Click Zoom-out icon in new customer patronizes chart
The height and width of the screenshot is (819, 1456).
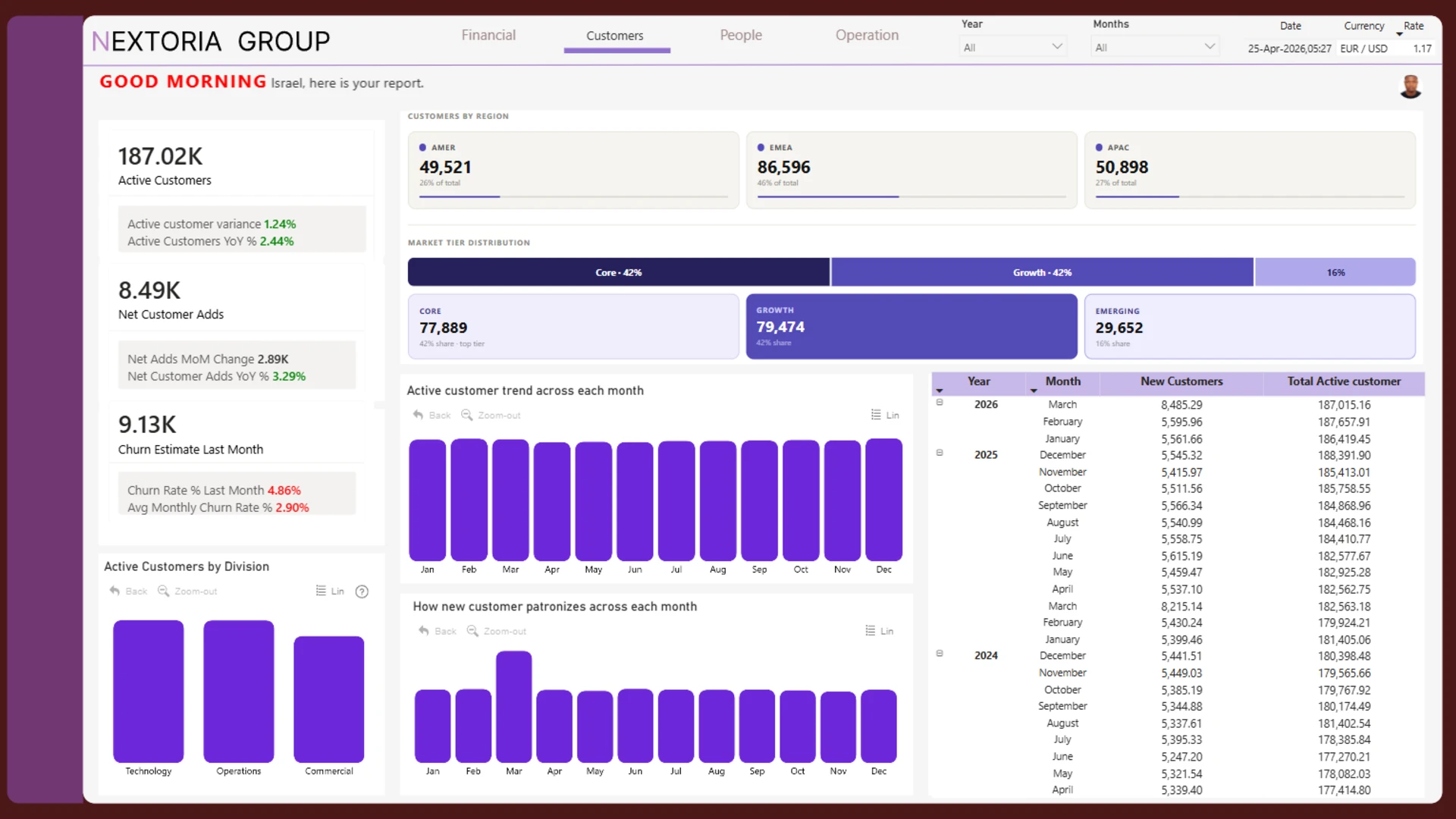(x=472, y=631)
